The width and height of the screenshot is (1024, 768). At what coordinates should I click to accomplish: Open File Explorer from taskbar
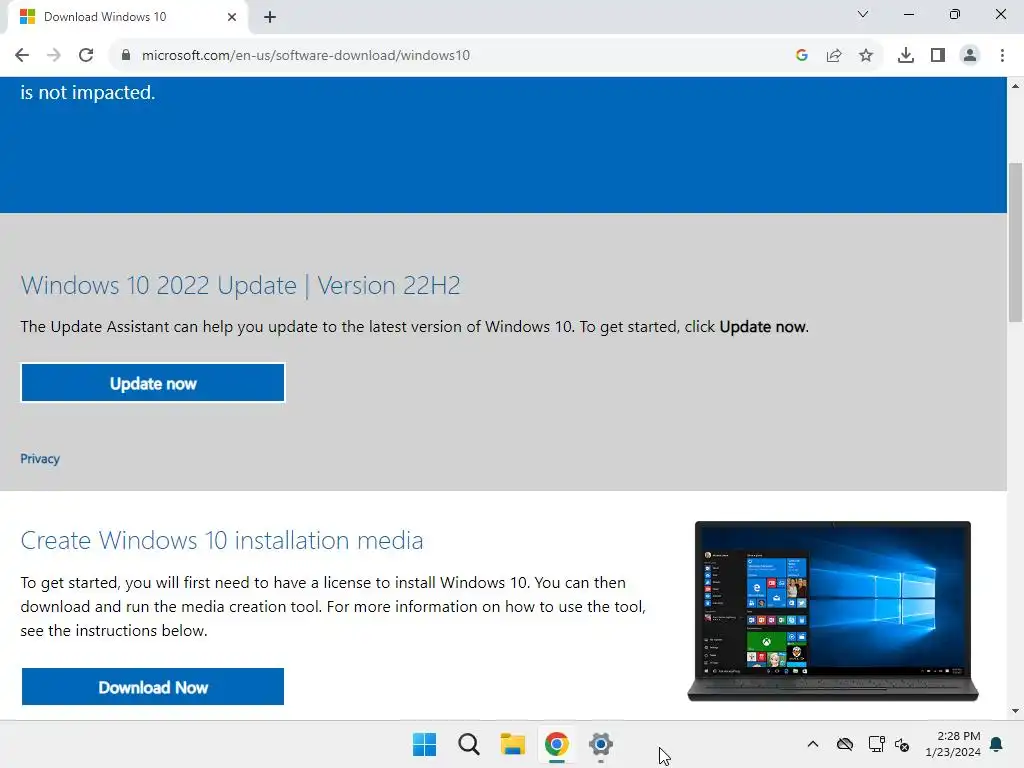point(513,744)
